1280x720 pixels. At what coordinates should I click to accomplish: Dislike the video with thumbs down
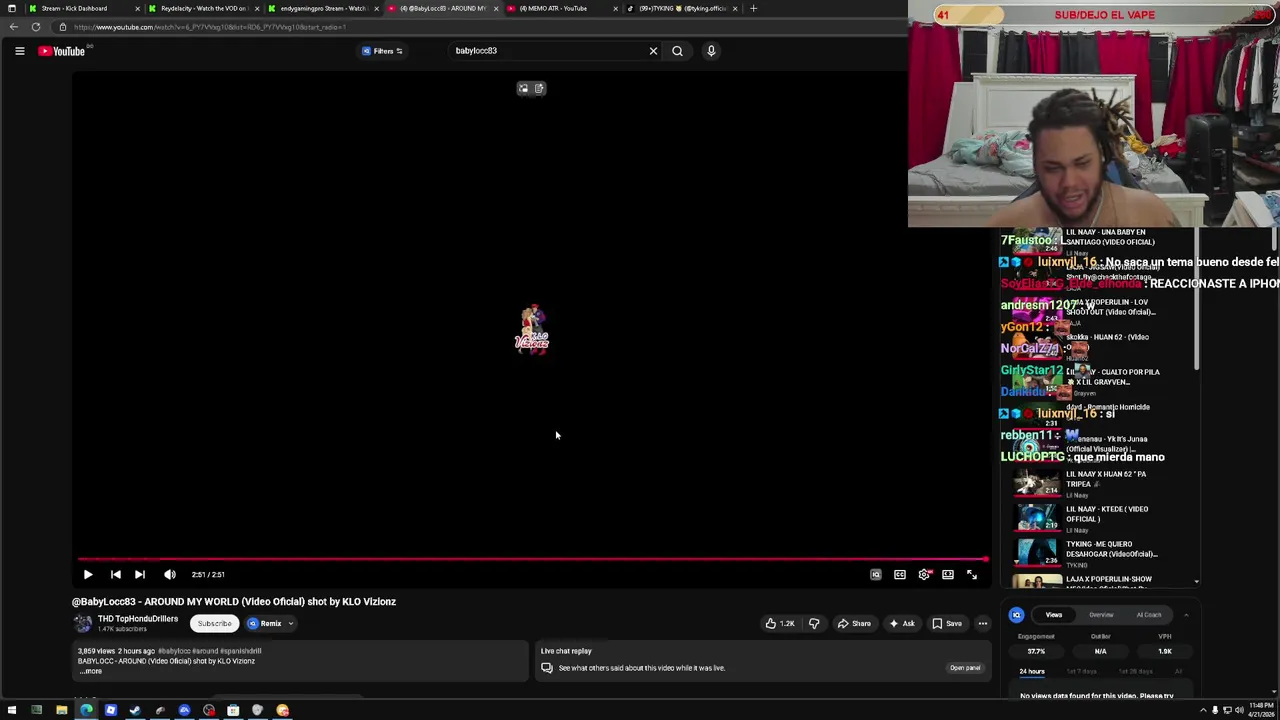(x=814, y=623)
